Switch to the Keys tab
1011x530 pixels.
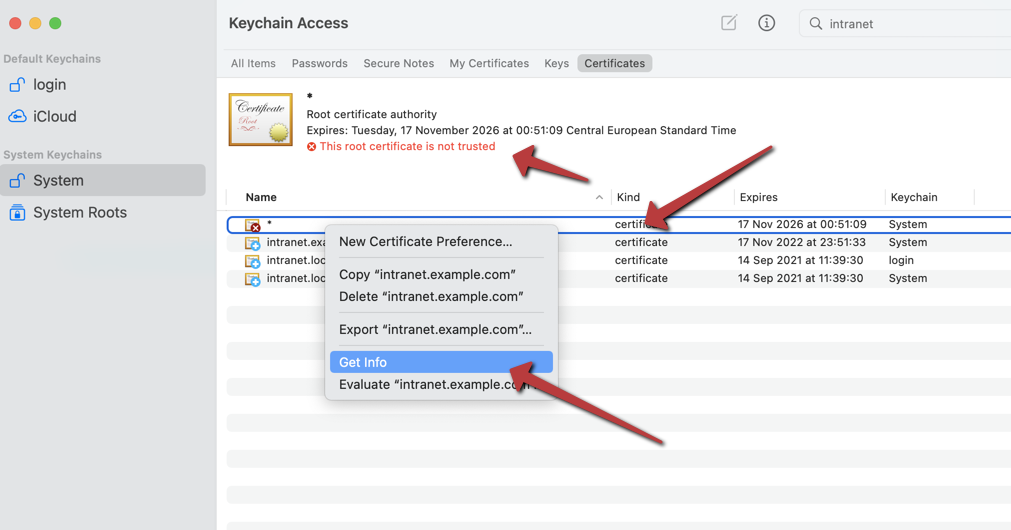[x=556, y=63]
